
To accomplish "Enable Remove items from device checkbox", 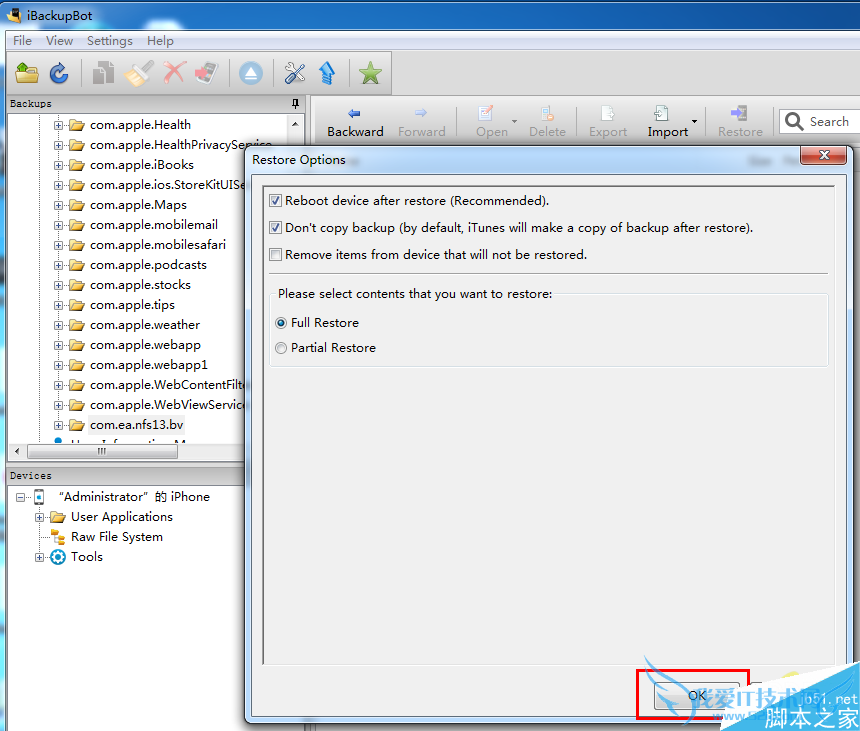I will pos(275,254).
